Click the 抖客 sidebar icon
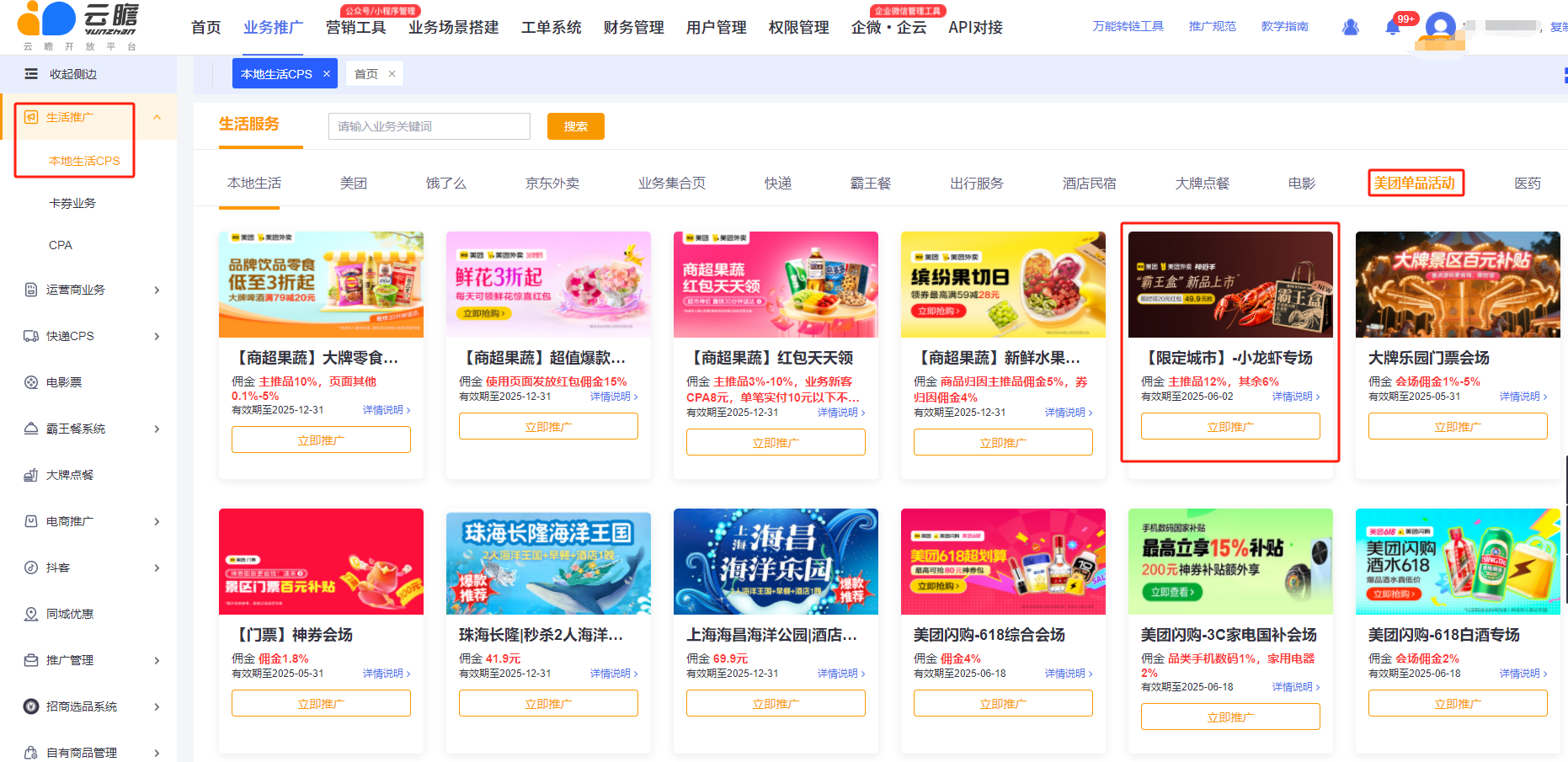 (x=31, y=568)
